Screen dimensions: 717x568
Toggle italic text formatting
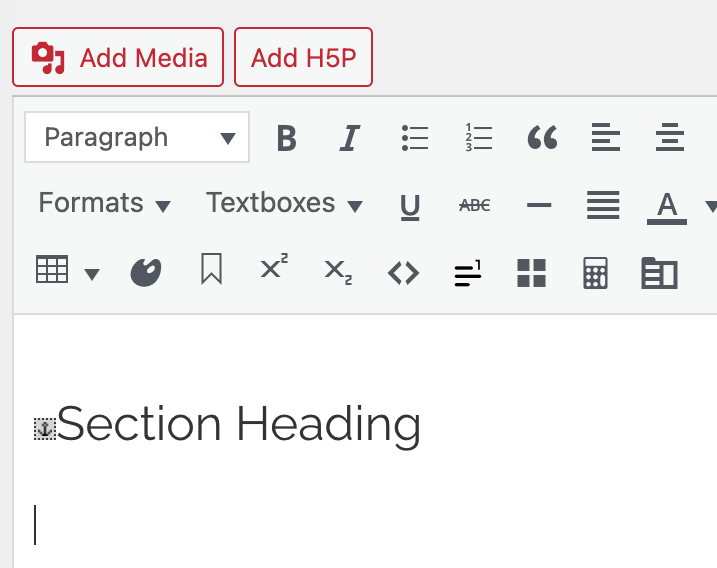pos(349,138)
